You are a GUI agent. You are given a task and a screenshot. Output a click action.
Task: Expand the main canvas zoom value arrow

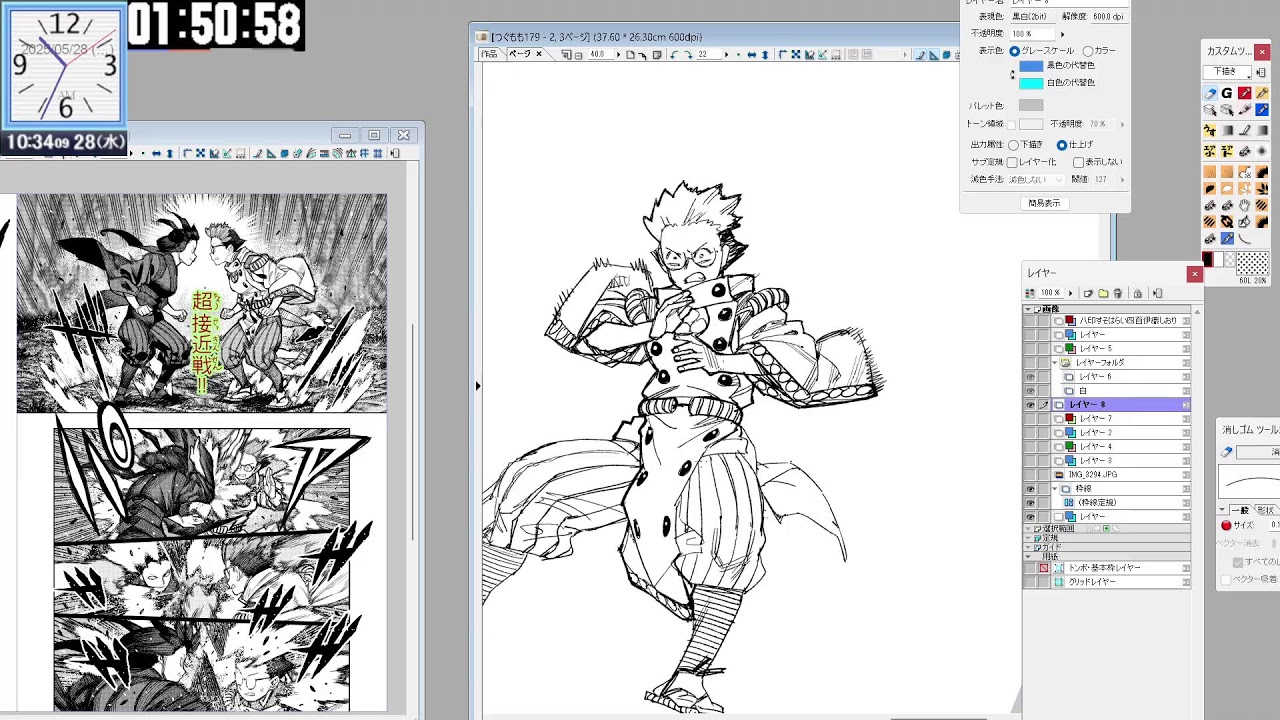point(618,55)
